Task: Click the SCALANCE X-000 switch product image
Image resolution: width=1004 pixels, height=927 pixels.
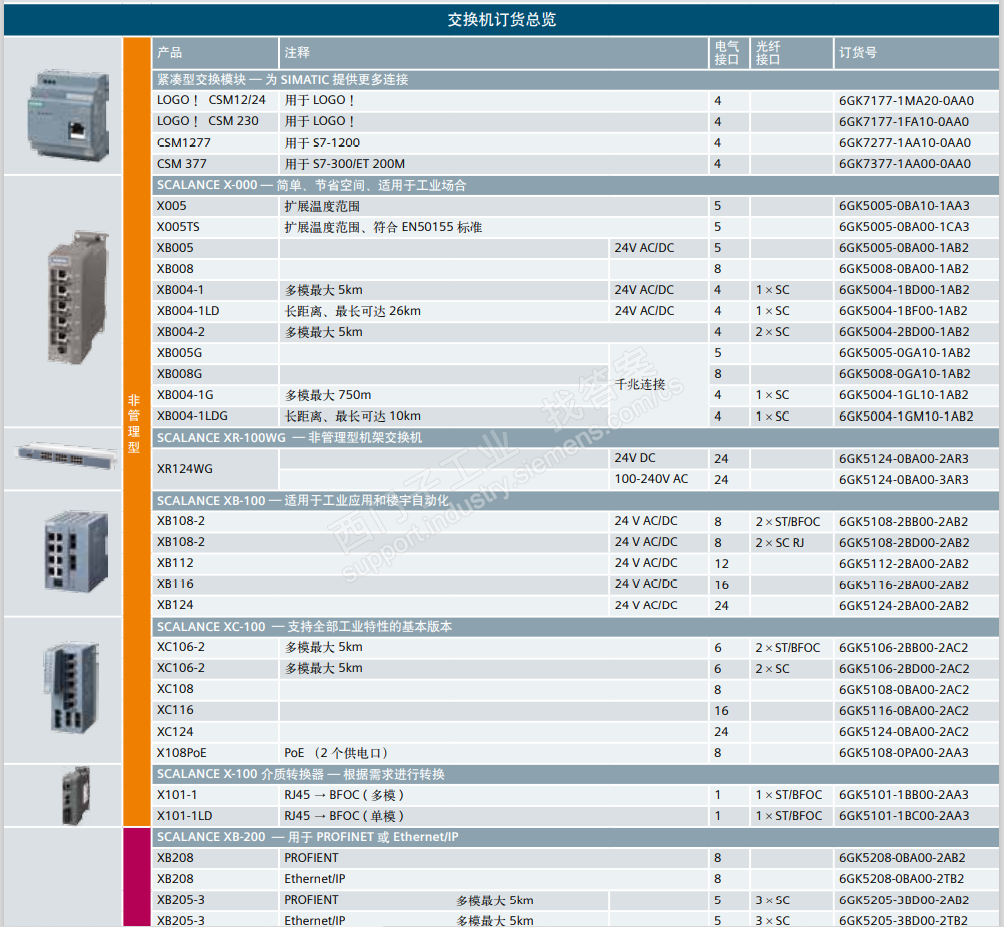Action: click(x=77, y=298)
